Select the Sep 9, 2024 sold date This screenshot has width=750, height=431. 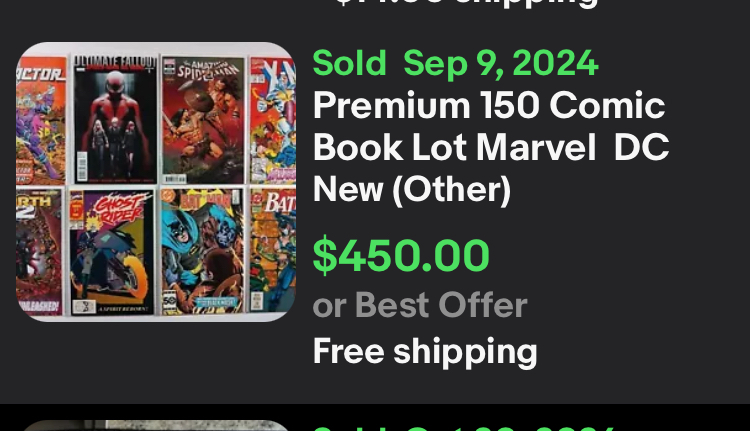[x=501, y=63]
